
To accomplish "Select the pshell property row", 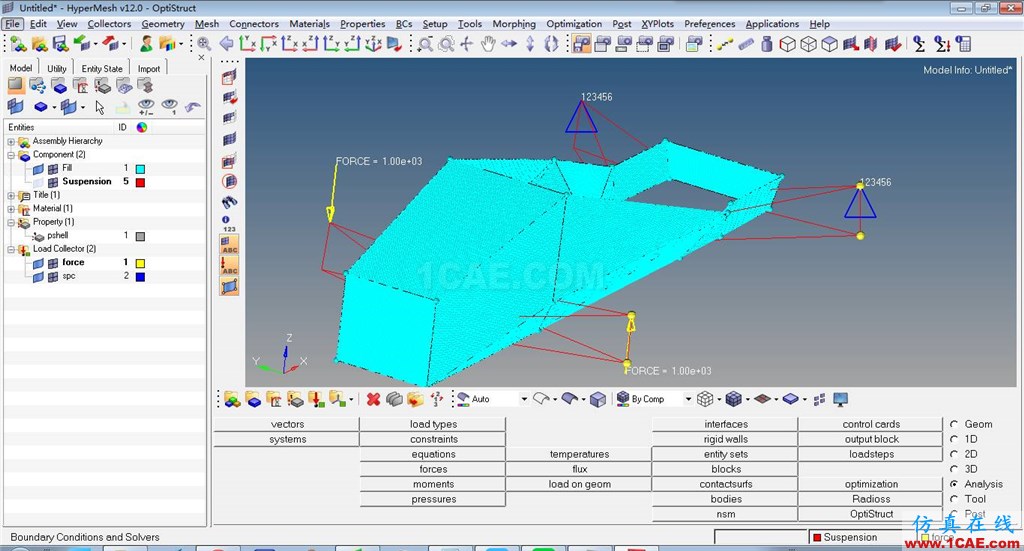I will 104,236.
